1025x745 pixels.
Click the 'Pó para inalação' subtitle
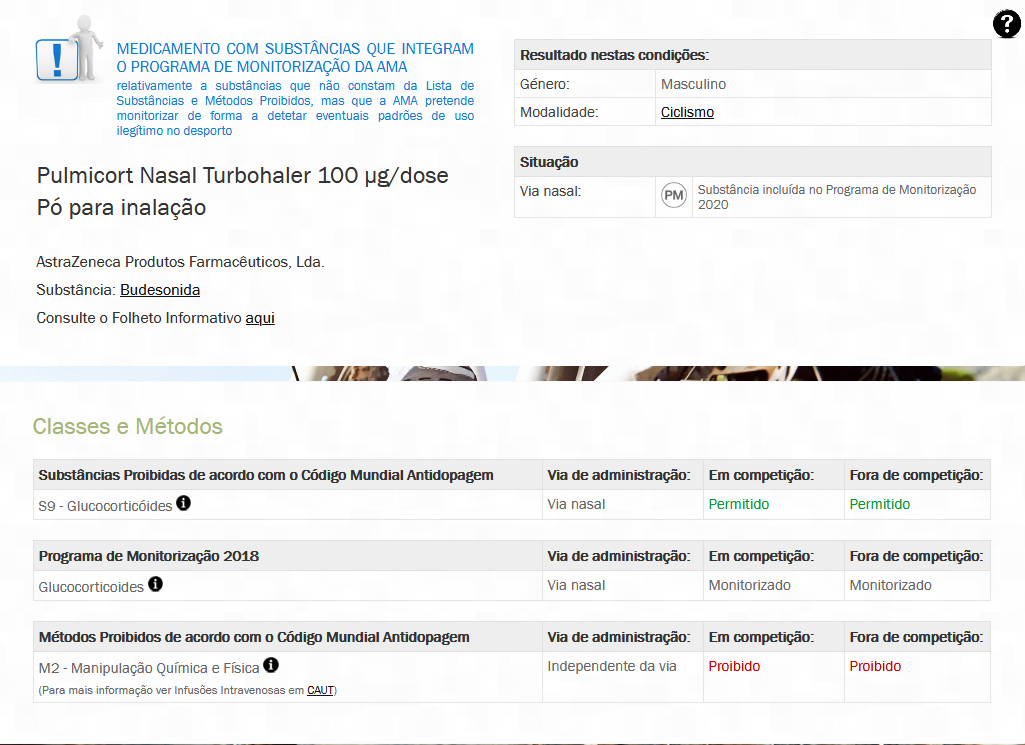pos(122,208)
